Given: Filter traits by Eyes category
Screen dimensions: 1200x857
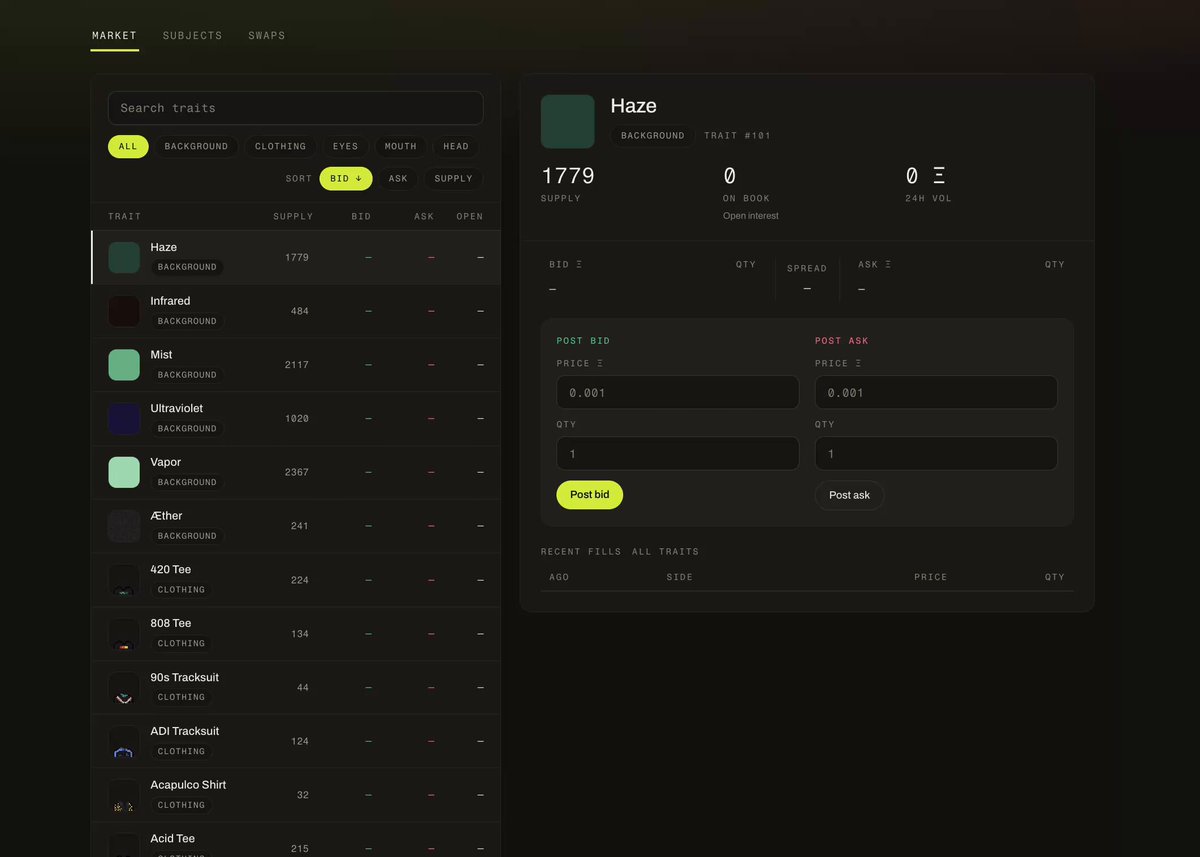Looking at the screenshot, I should (x=346, y=147).
